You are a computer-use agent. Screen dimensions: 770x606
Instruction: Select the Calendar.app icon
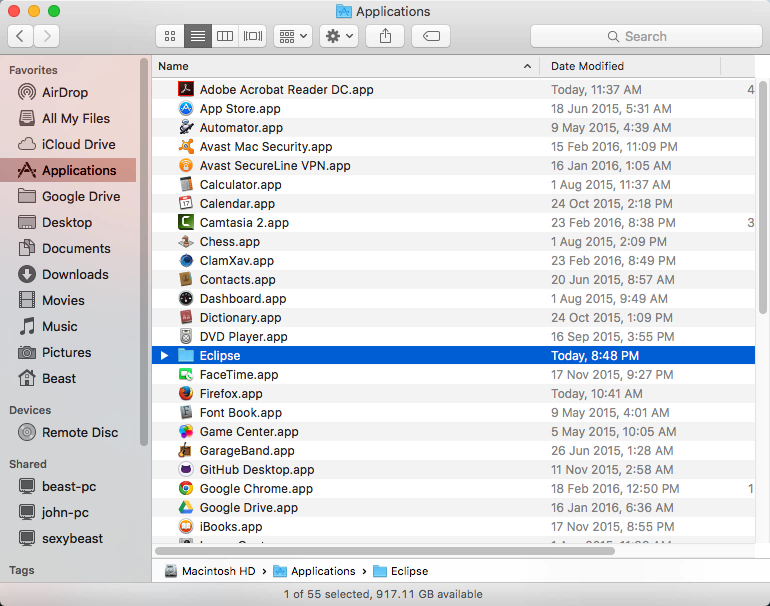[186, 203]
